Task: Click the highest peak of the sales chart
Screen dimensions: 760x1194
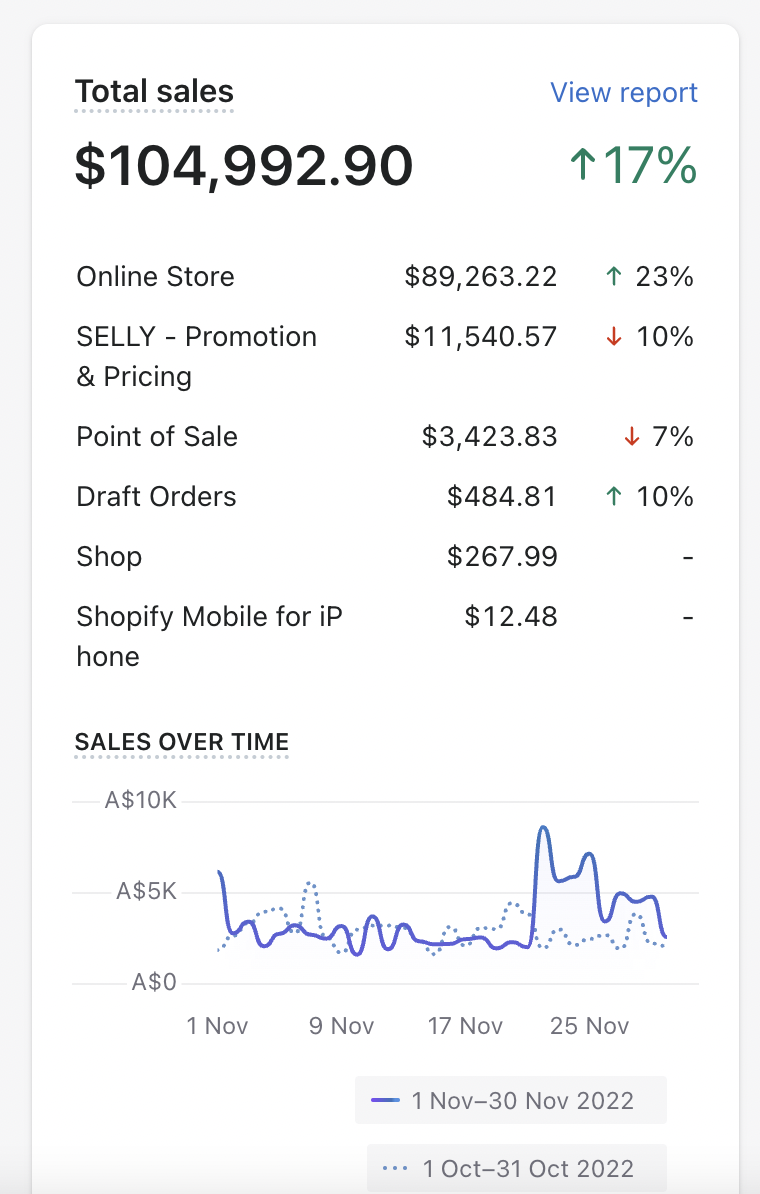Action: click(543, 828)
